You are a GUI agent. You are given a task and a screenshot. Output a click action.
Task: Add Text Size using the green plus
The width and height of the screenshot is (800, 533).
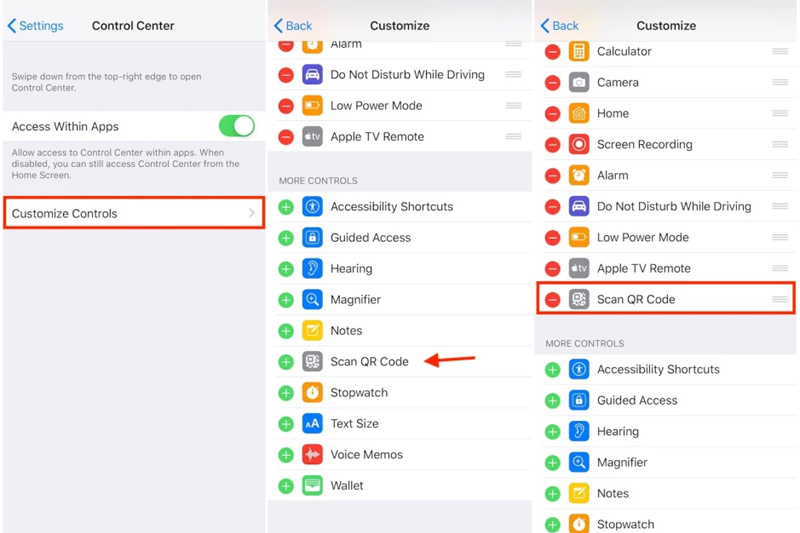pyautogui.click(x=286, y=424)
